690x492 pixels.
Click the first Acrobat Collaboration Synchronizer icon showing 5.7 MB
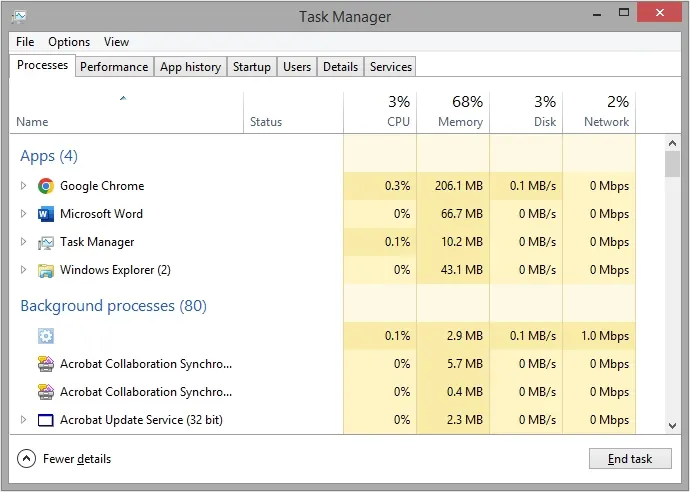click(x=46, y=364)
